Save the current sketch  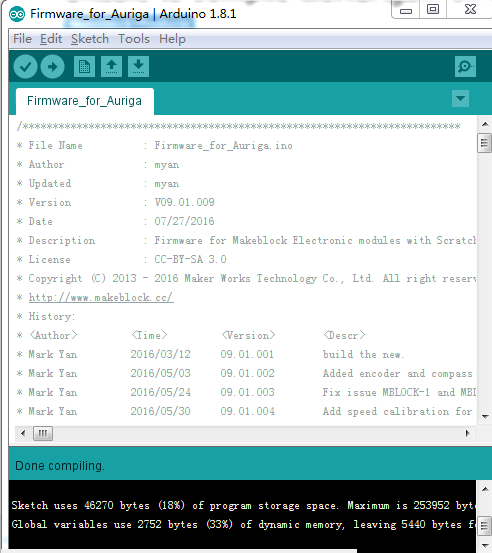139,66
